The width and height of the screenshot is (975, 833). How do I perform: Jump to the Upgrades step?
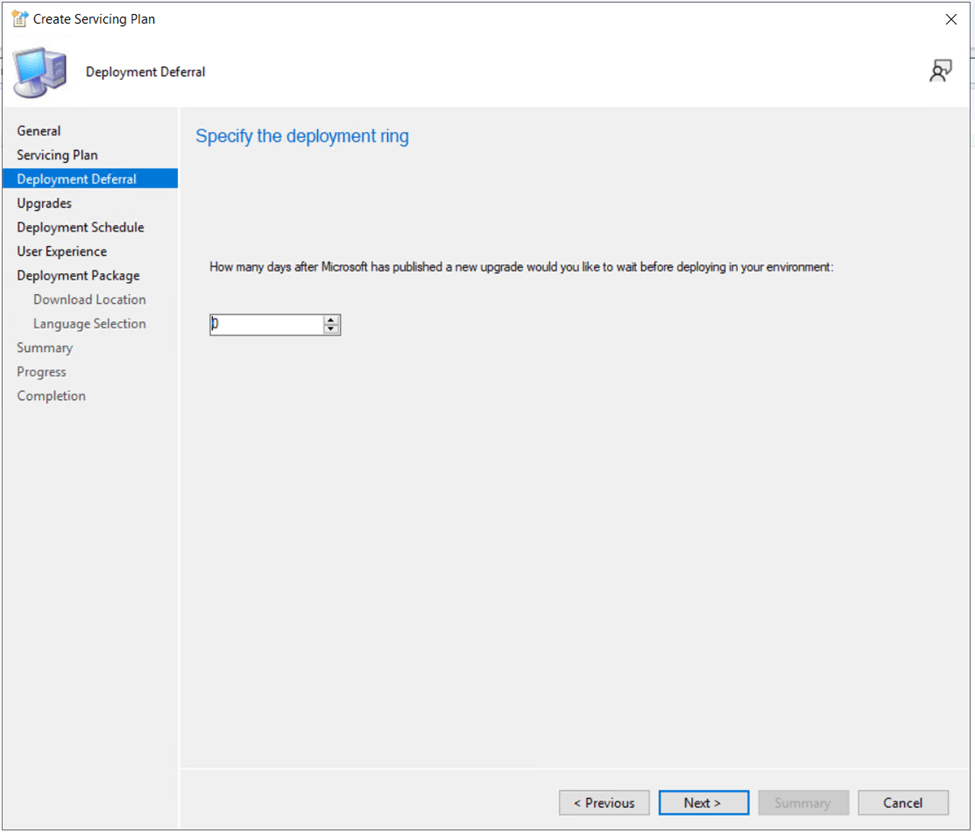click(44, 203)
